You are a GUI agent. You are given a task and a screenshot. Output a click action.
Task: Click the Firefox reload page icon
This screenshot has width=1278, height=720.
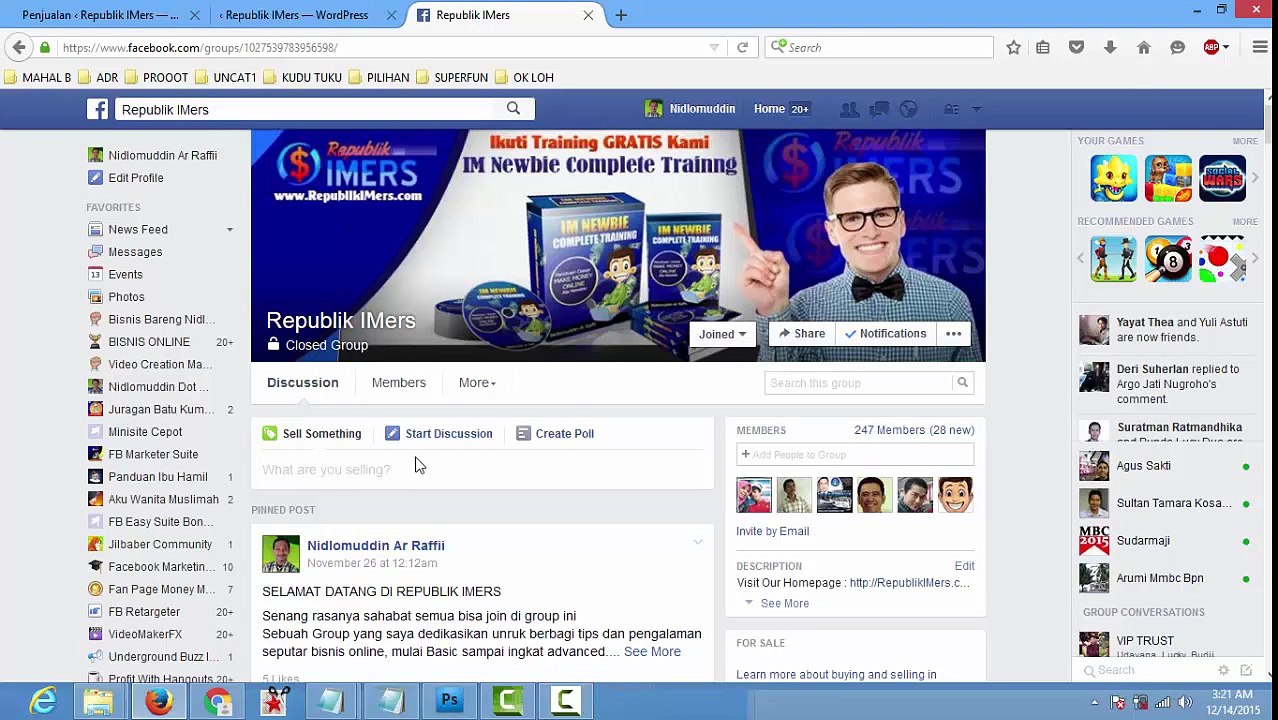pos(742,47)
